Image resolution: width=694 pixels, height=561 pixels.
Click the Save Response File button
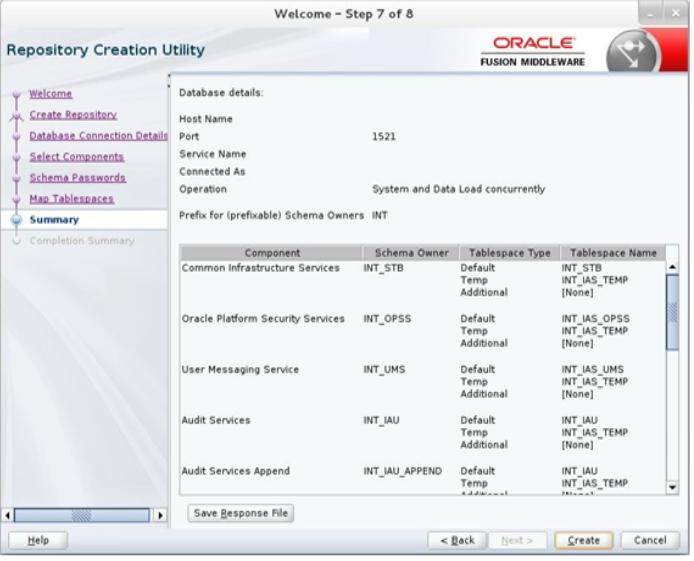[240, 513]
